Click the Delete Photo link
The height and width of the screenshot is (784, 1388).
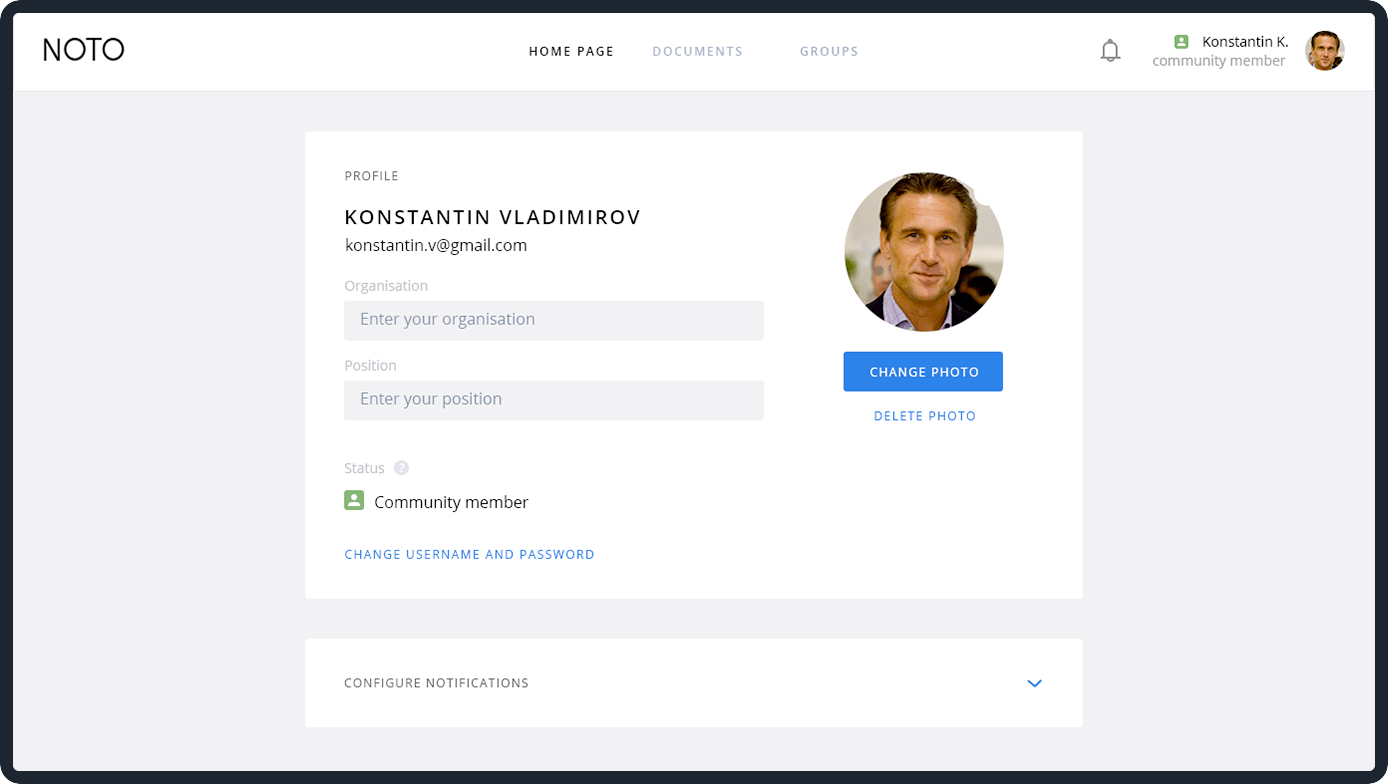click(x=925, y=416)
